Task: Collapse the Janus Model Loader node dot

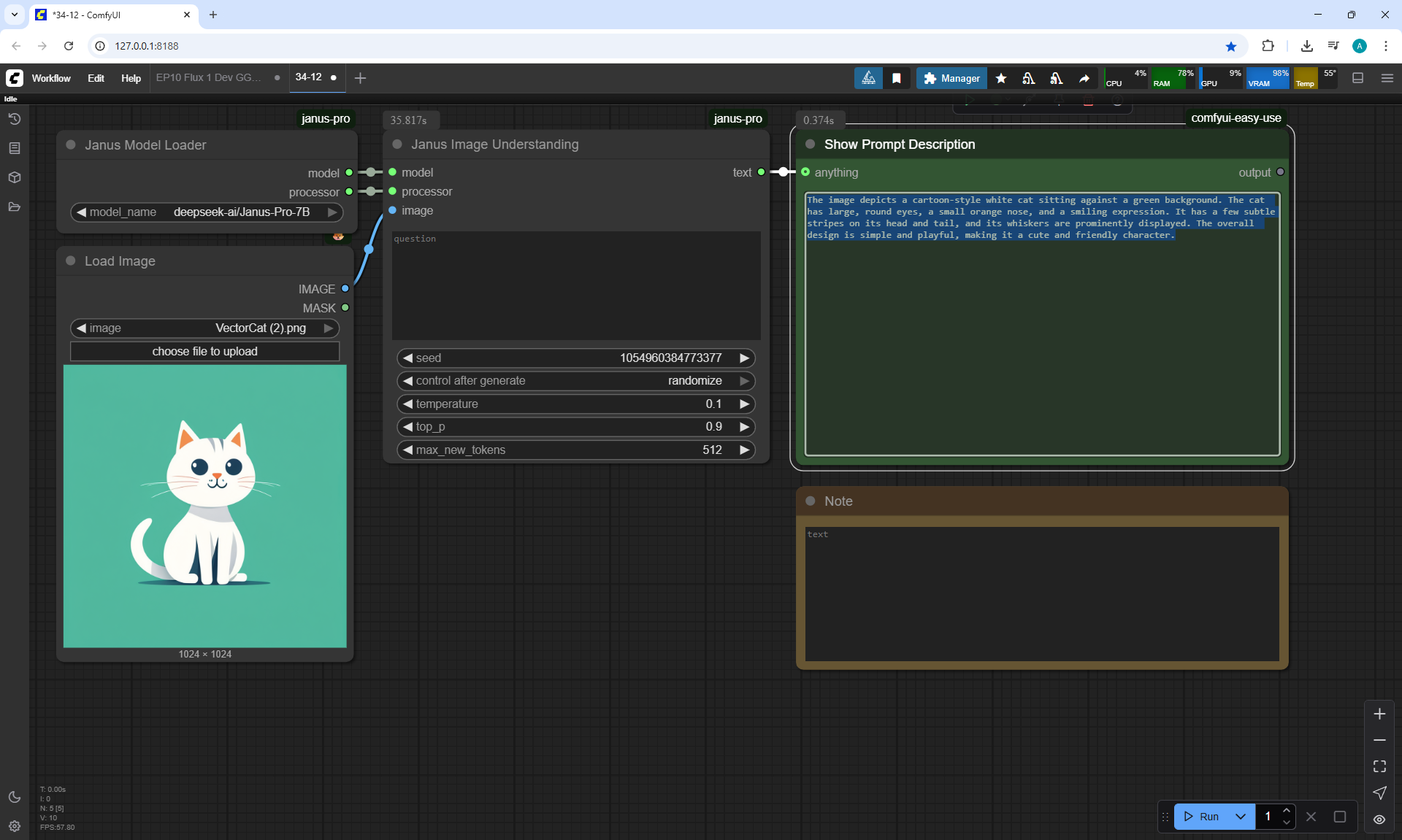Action: point(71,145)
